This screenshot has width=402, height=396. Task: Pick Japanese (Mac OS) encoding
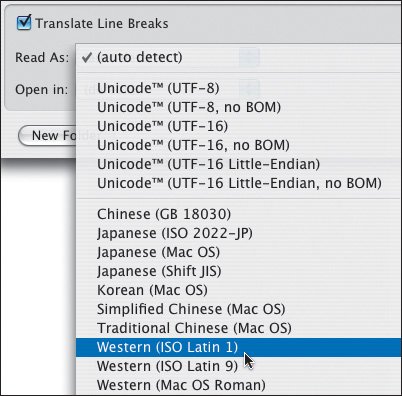coord(238,252)
